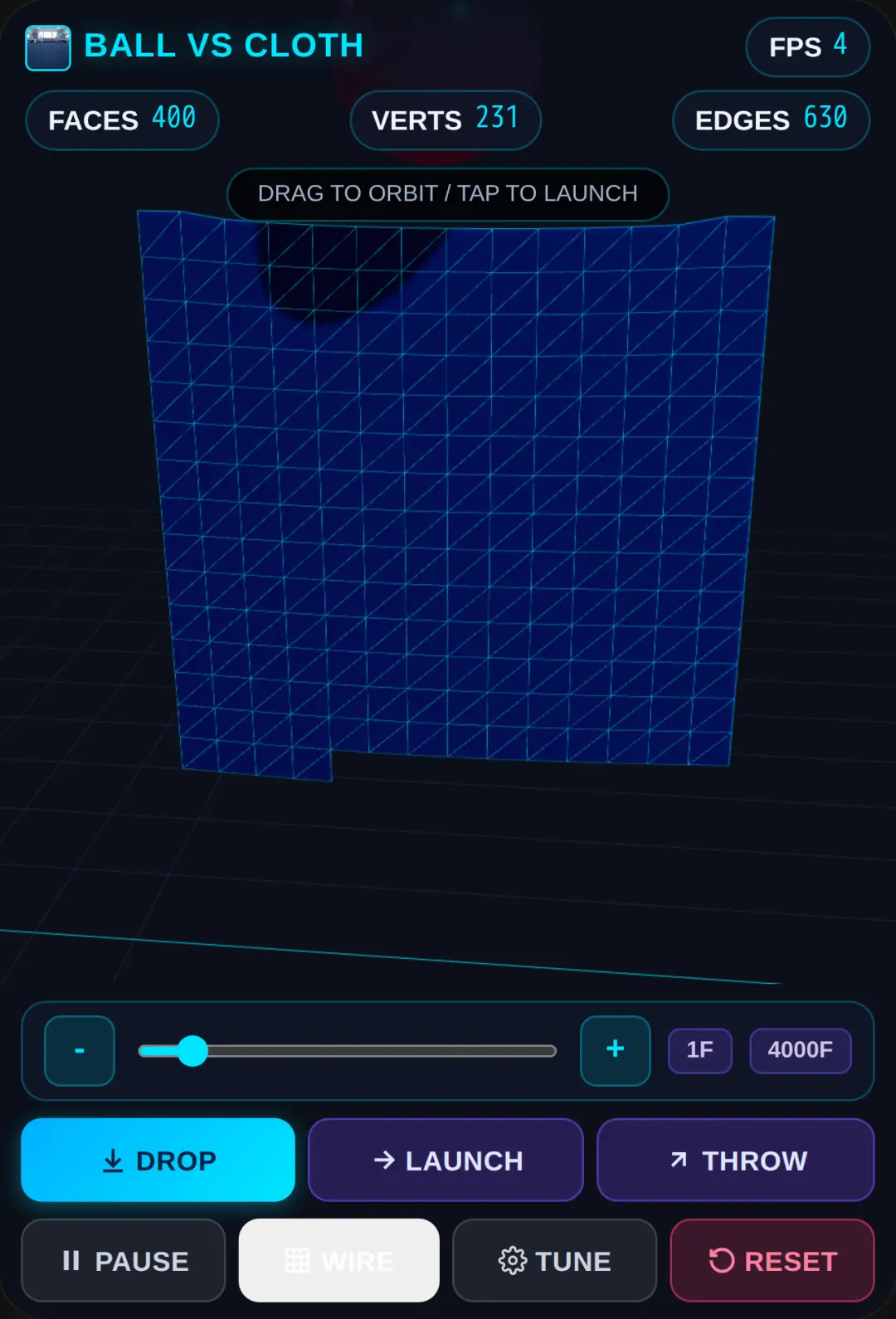Decrease value with the minus button
The width and height of the screenshot is (896, 1319).
tap(80, 1050)
